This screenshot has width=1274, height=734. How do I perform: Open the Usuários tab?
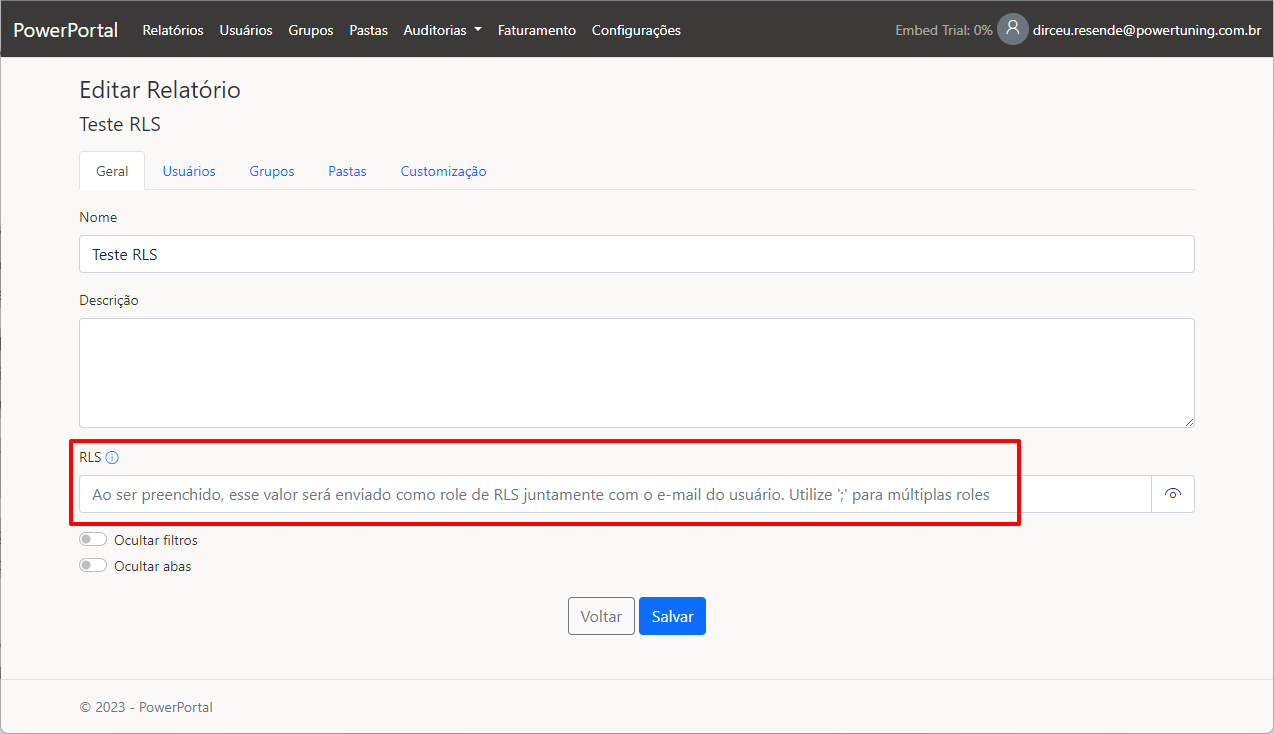tap(189, 171)
